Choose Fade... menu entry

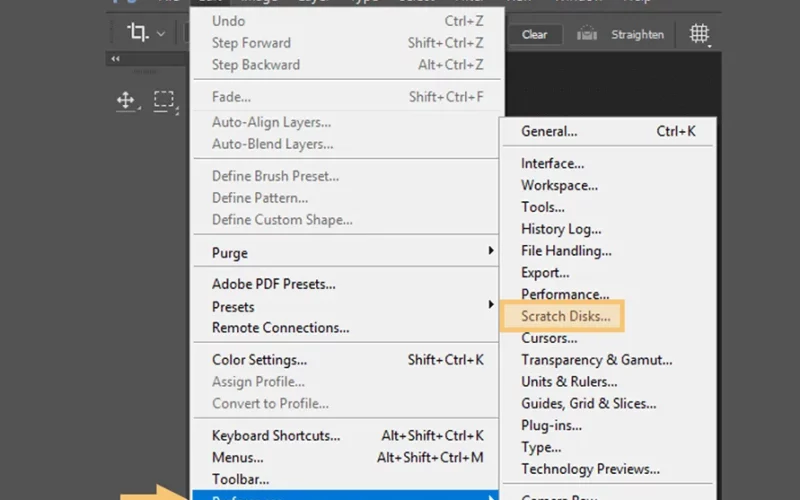click(x=347, y=96)
